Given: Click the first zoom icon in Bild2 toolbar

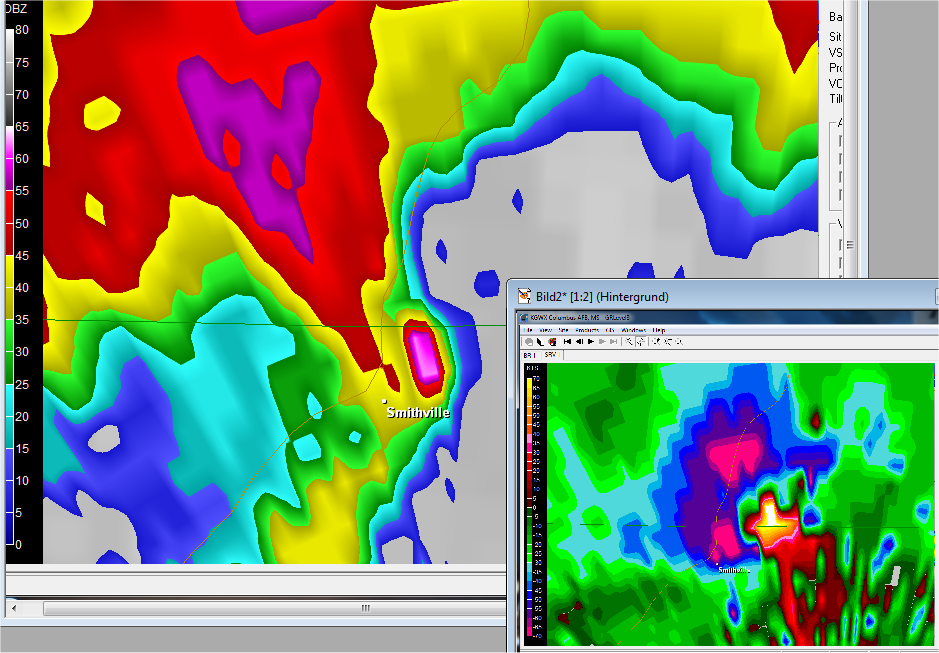Looking at the screenshot, I should (x=656, y=341).
